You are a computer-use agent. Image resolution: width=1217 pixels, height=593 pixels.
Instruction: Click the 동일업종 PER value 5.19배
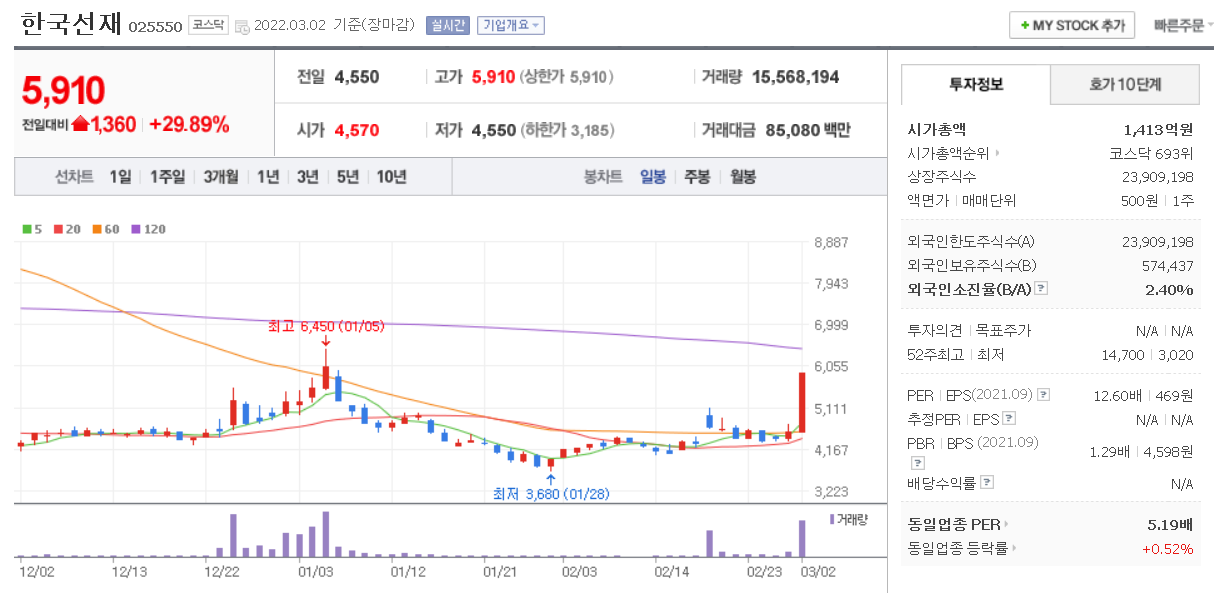(1171, 524)
